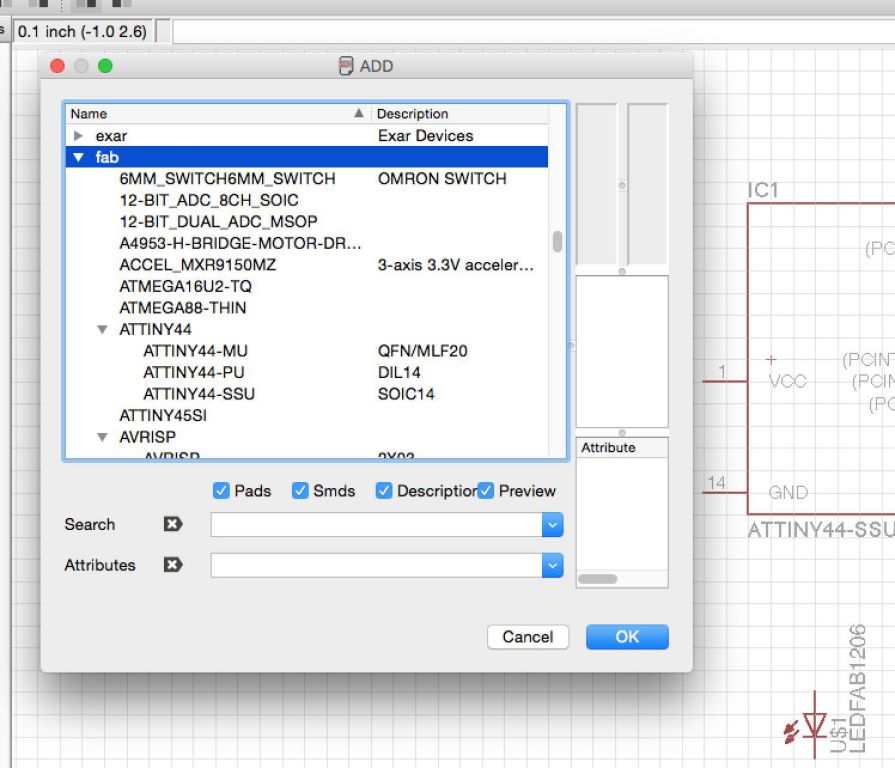Viewport: 895px width, 768px height.
Task: Click the IC1 label in the schematic
Action: coord(763,190)
